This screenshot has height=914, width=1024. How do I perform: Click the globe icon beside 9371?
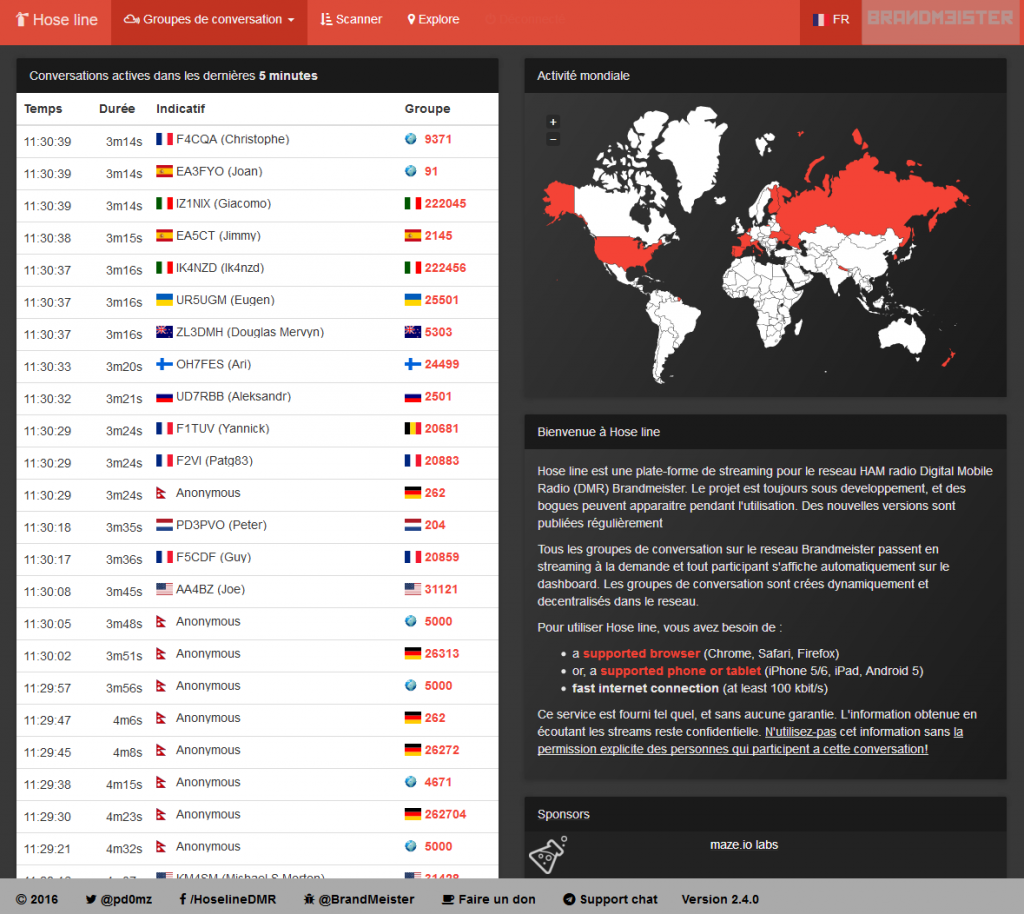tap(411, 138)
